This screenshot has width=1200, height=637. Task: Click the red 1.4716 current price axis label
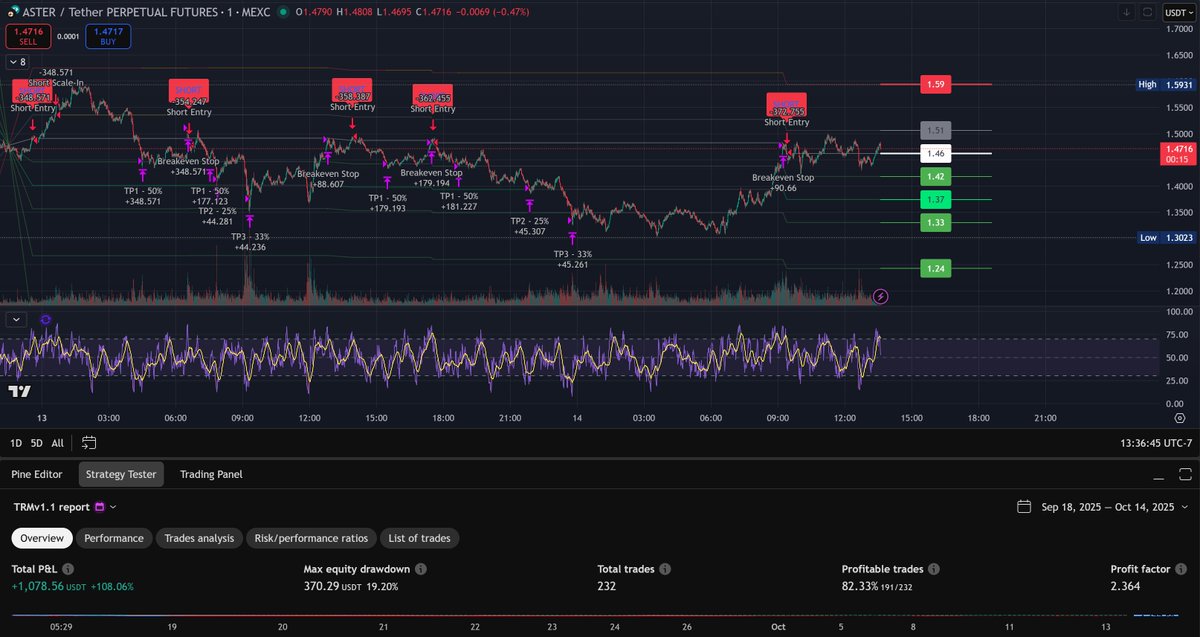click(1176, 153)
